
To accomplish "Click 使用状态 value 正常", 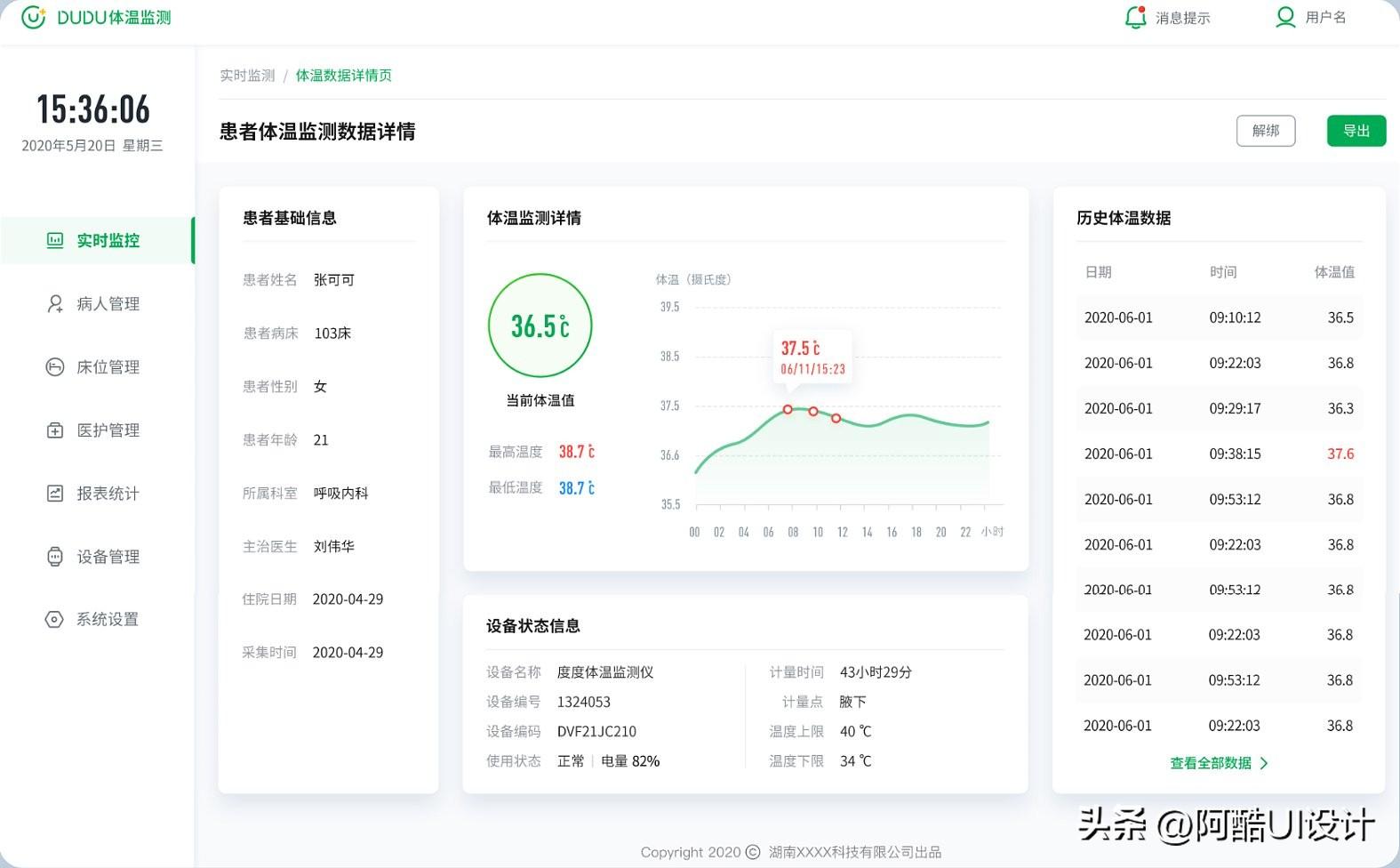I will (571, 761).
